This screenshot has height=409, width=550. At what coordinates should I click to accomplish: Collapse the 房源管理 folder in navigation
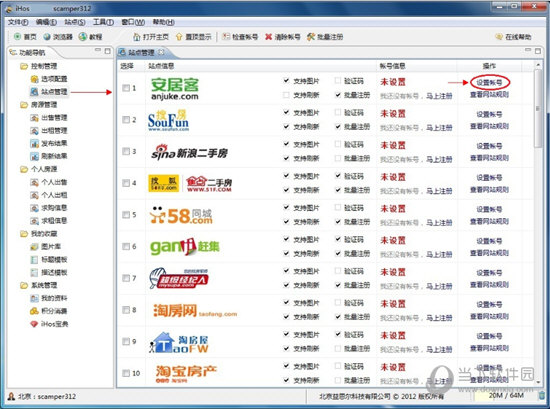[x=24, y=105]
